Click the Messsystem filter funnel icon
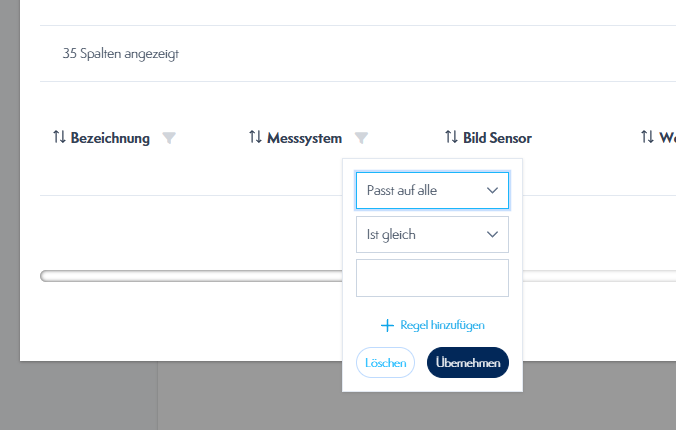676x430 pixels. [x=361, y=138]
